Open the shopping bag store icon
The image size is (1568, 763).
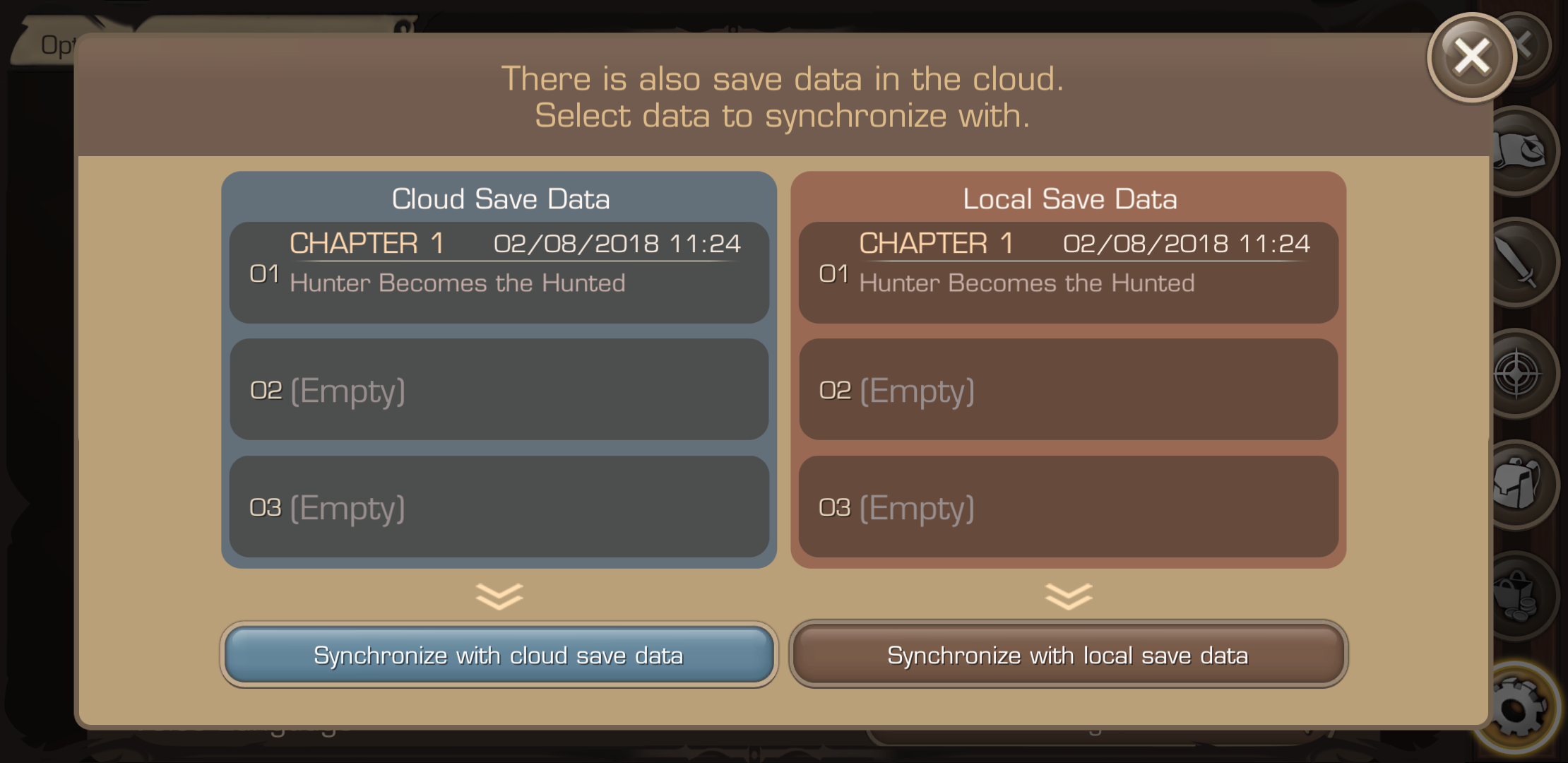click(x=1519, y=596)
